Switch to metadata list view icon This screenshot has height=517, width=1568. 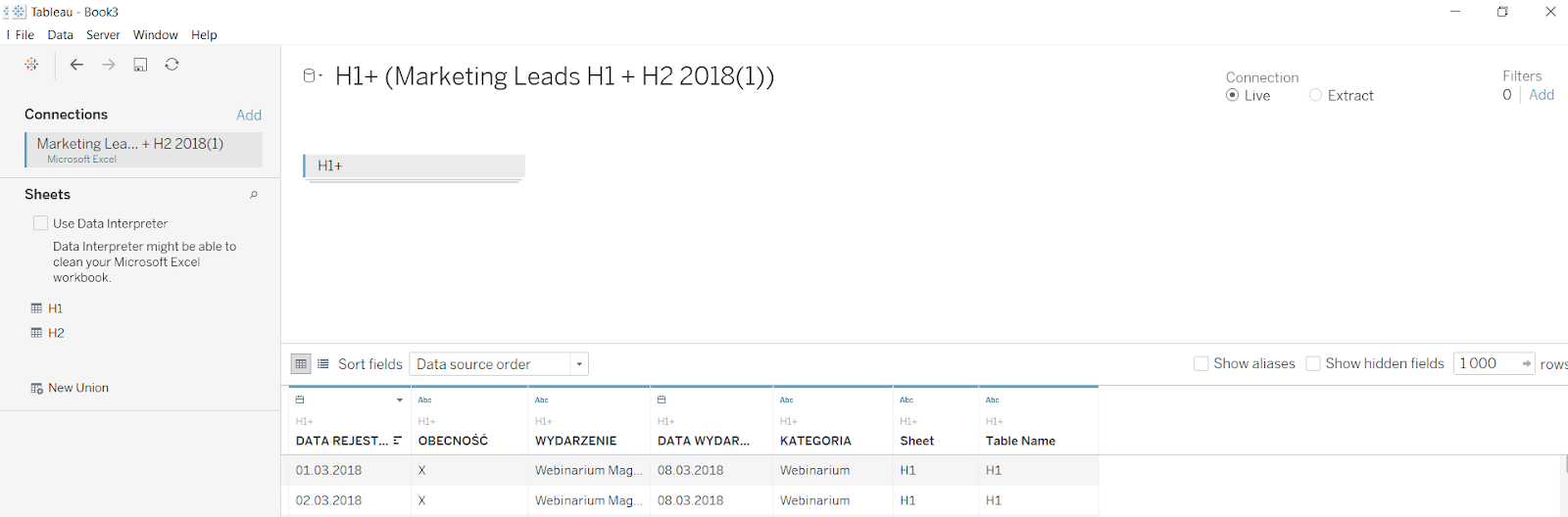323,364
